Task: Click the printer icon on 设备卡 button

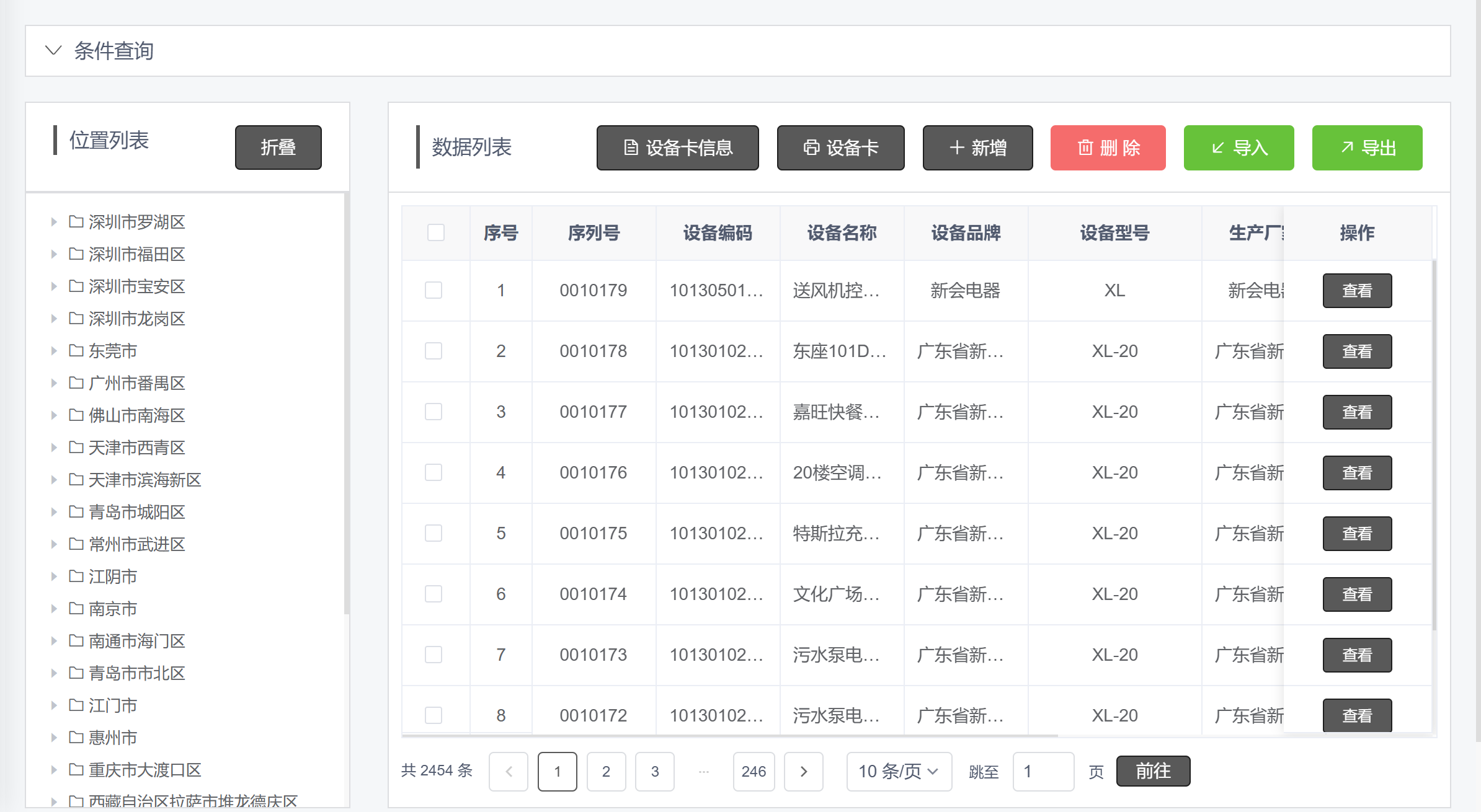Action: 811,148
